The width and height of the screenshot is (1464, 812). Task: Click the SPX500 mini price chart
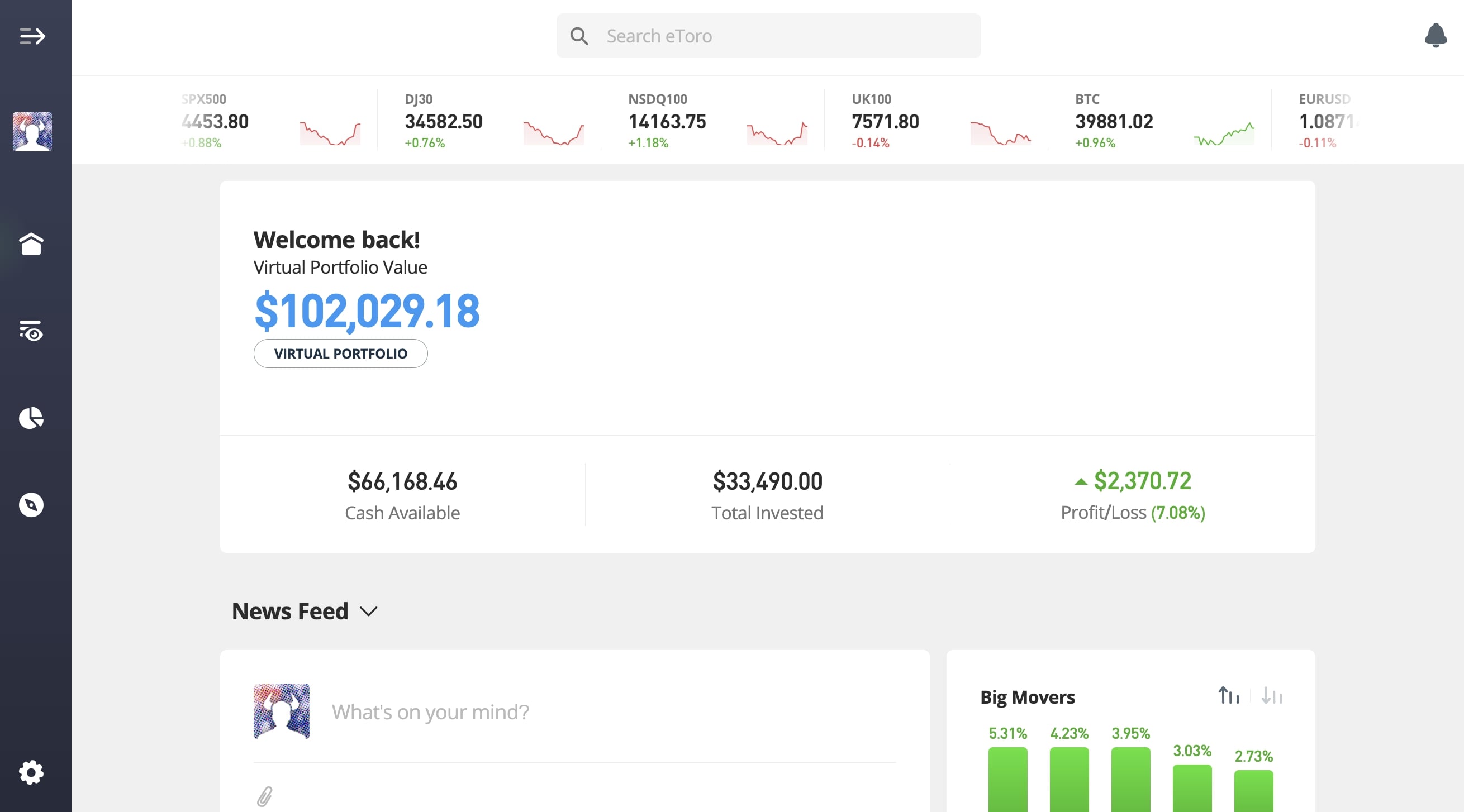pyautogui.click(x=330, y=133)
